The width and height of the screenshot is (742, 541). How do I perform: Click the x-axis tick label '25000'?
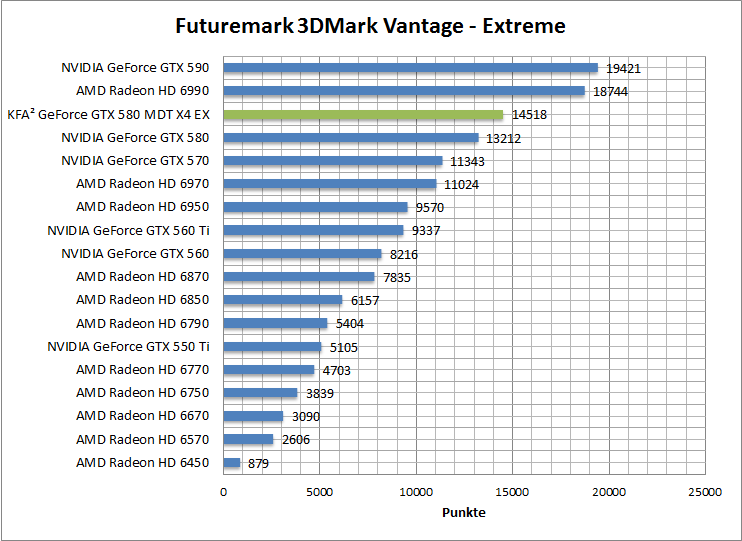tap(705, 492)
